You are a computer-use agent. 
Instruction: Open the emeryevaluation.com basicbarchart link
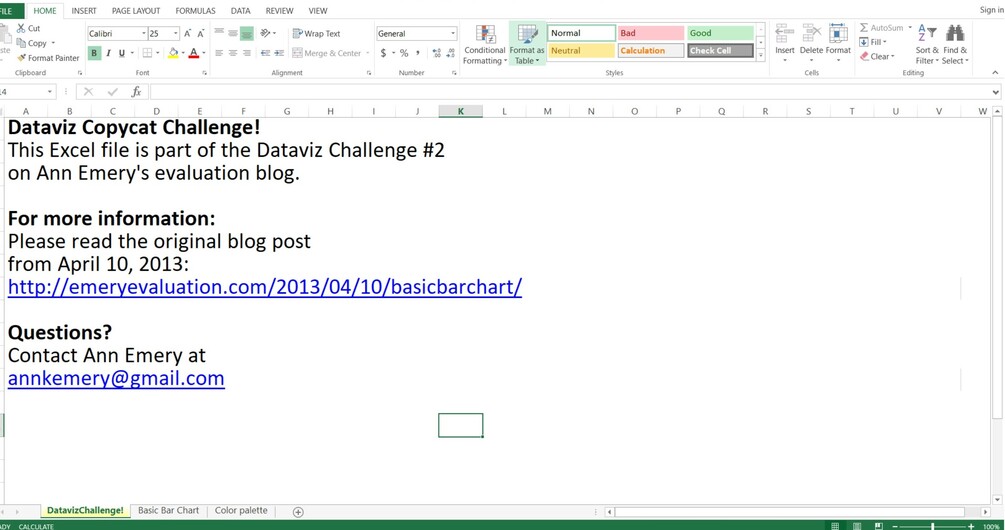[265, 286]
